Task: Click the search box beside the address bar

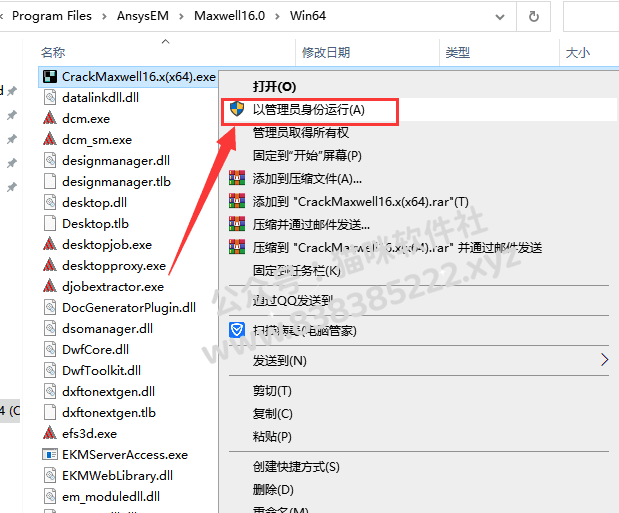Action: pos(591,16)
